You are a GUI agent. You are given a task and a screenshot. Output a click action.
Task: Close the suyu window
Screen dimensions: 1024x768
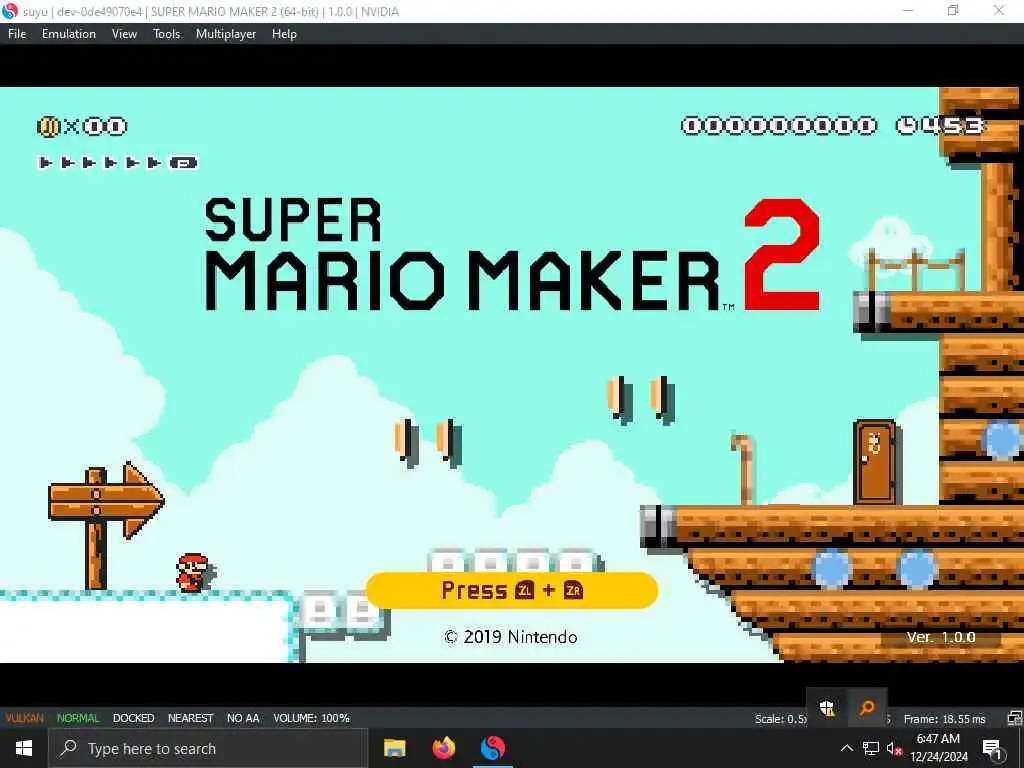coord(999,10)
